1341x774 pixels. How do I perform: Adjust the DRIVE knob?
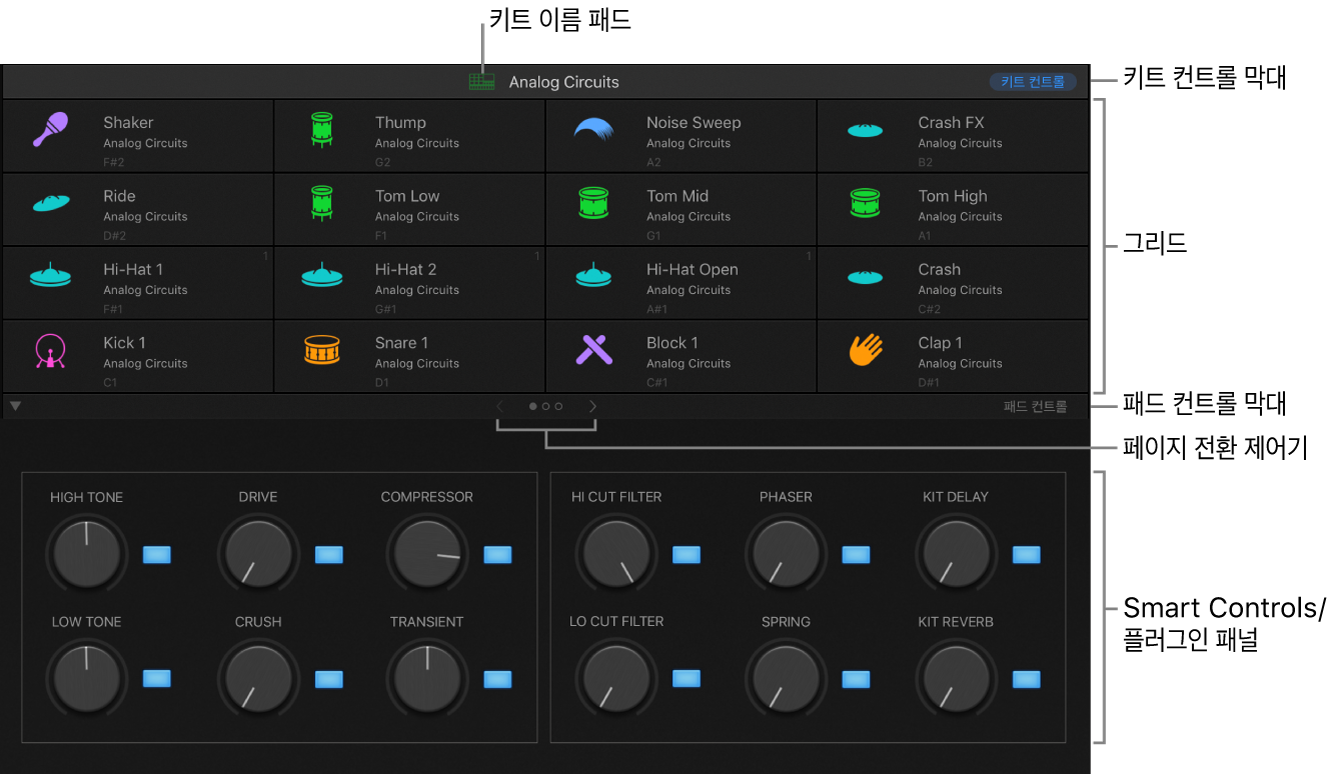click(x=257, y=554)
